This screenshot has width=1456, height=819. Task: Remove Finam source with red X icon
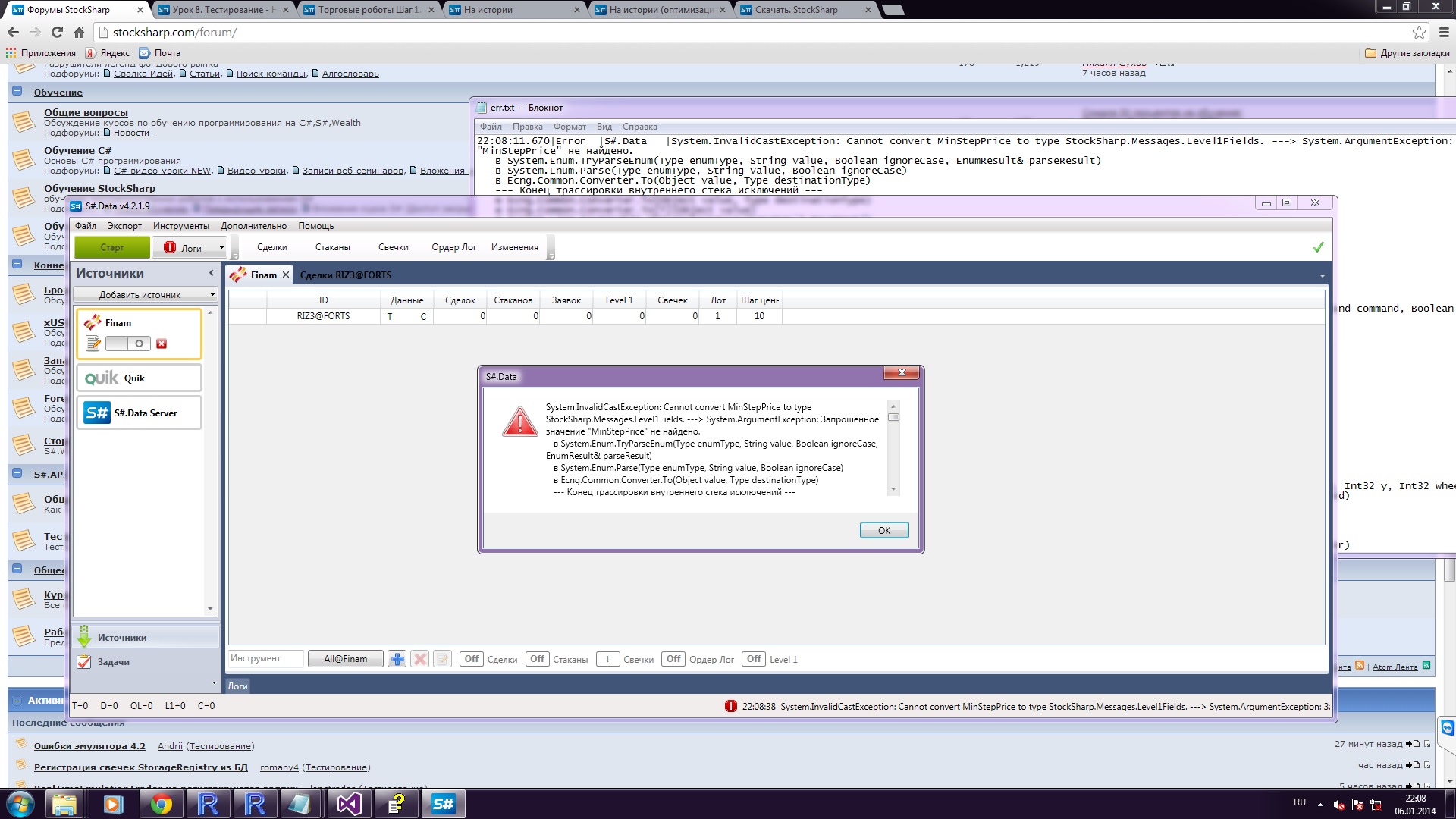[x=162, y=344]
